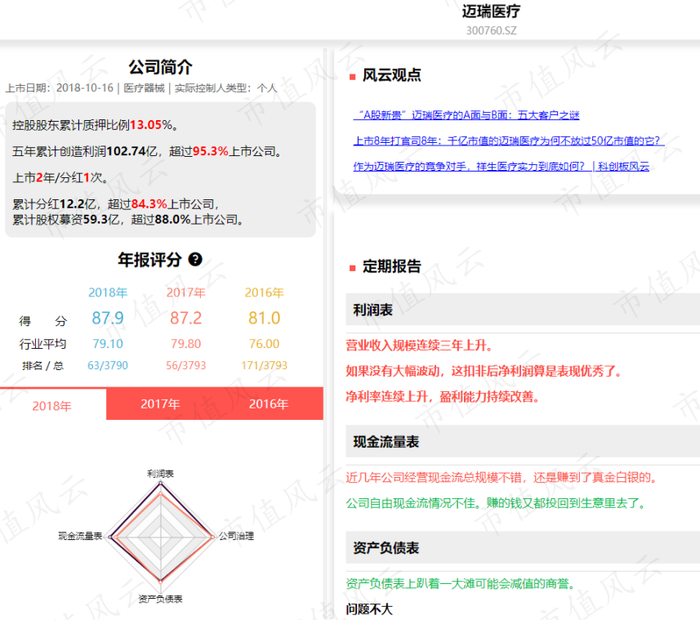Click the 定期报告 section heading

392,266
